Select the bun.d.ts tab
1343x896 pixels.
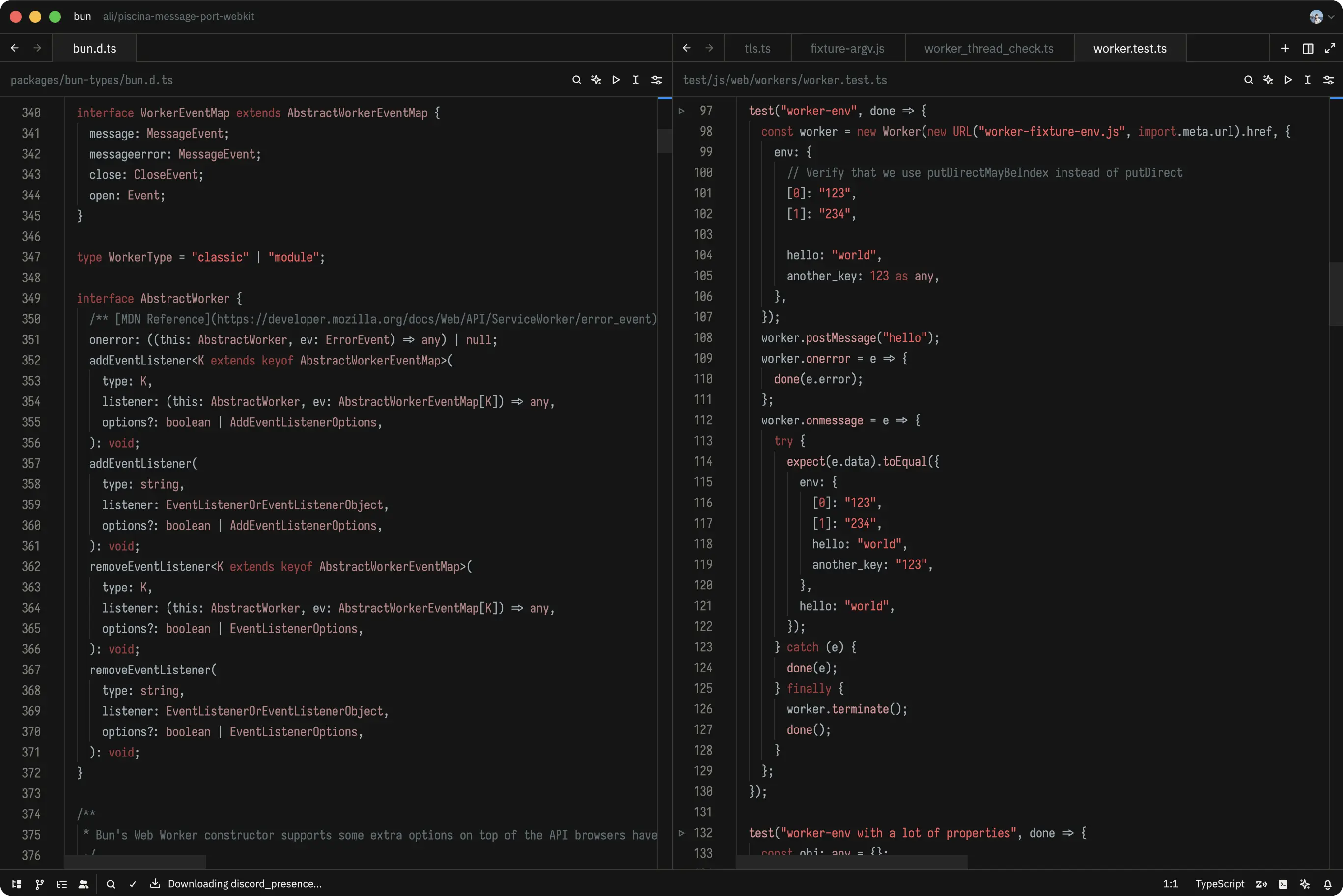pyautogui.click(x=94, y=48)
